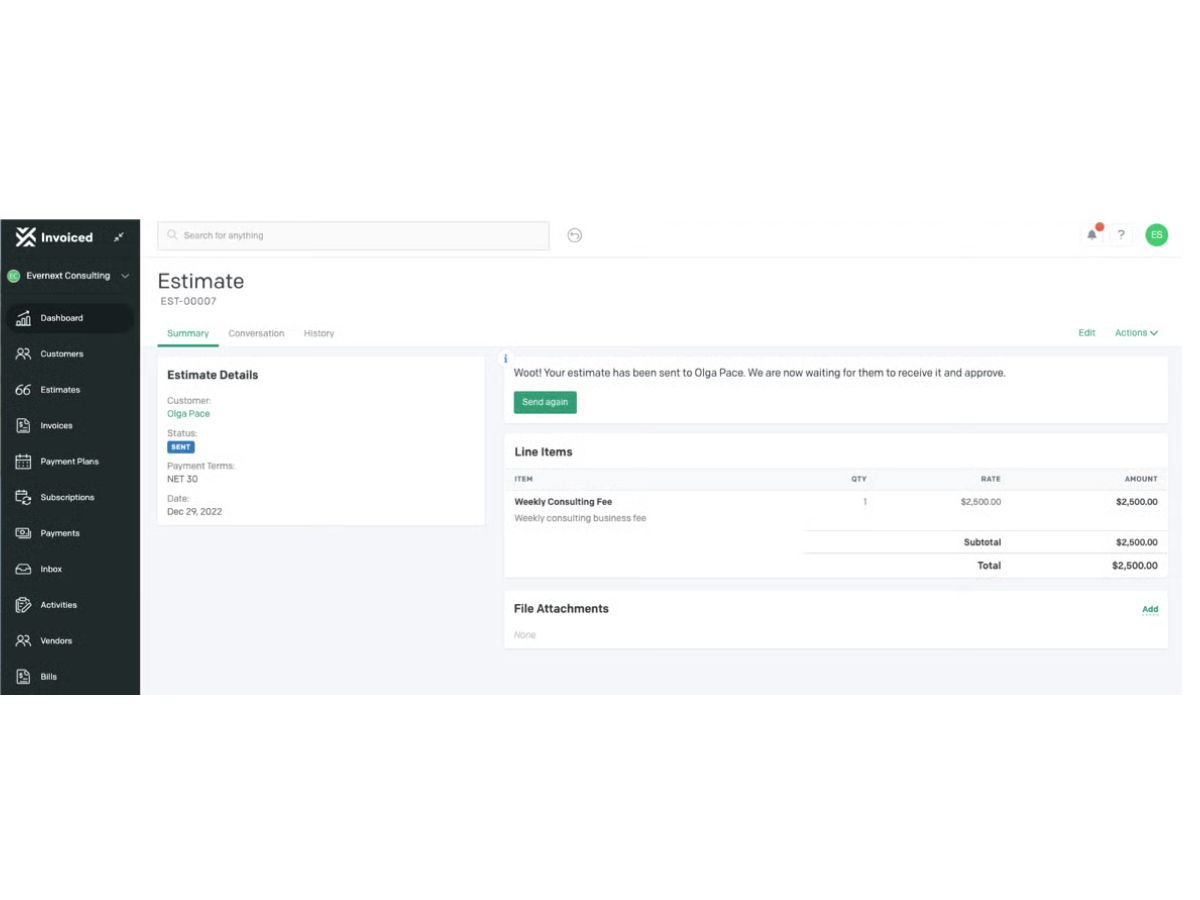
Task: Navigate to the Invoices label
Action: click(x=57, y=426)
